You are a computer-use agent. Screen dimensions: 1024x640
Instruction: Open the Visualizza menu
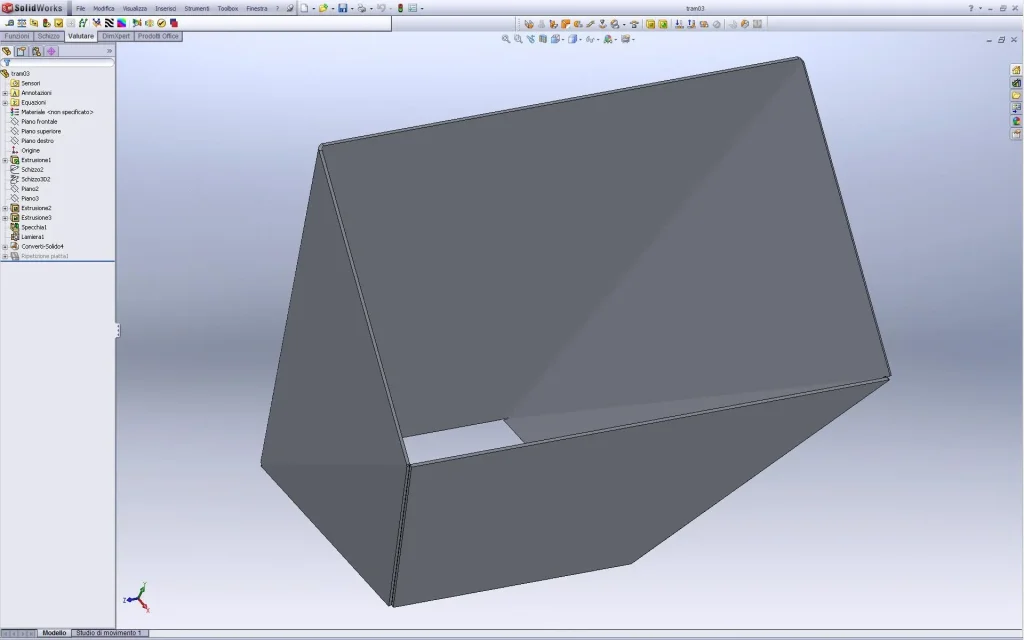[135, 8]
